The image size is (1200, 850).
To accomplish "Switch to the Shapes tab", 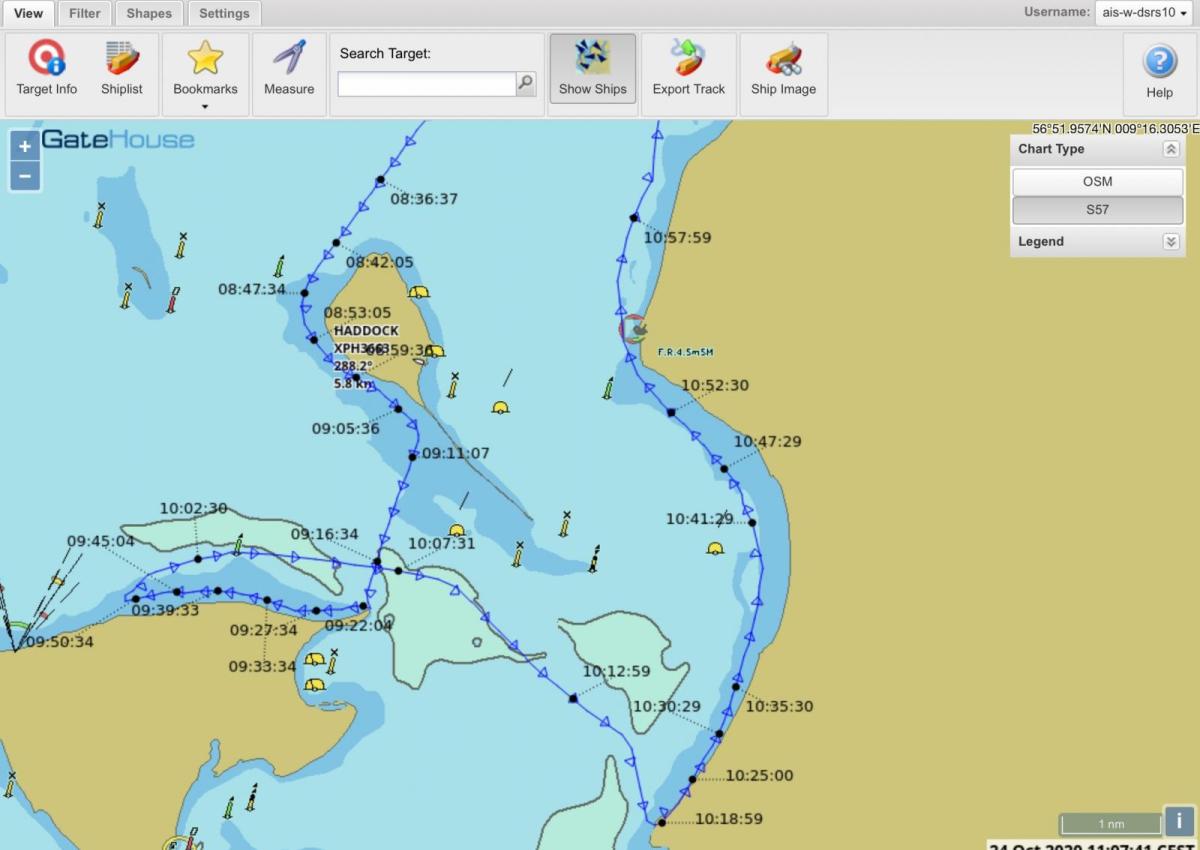I will (149, 13).
